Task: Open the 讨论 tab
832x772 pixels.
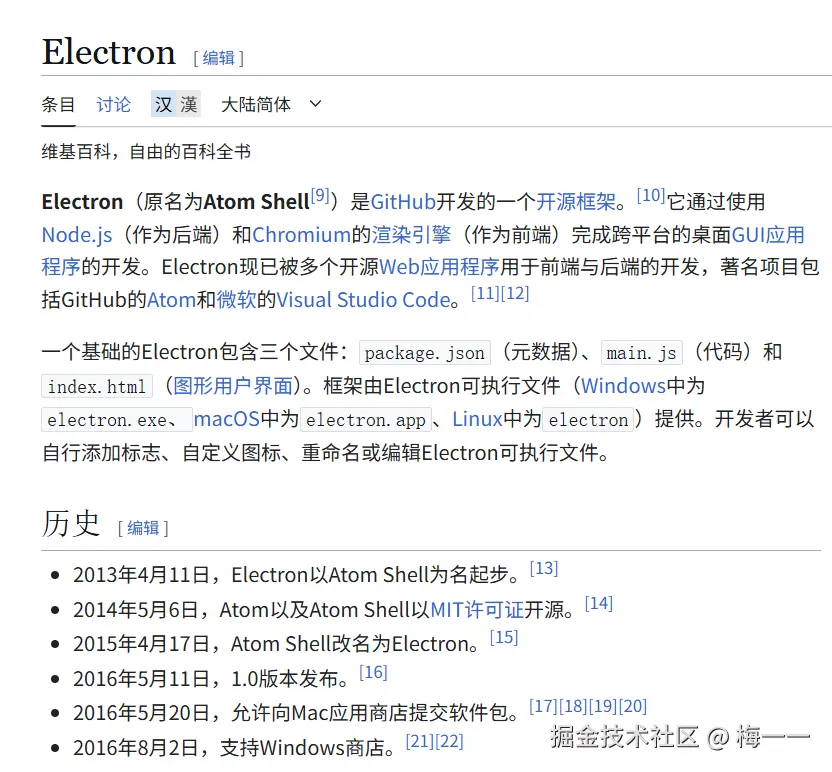Action: pos(113,104)
